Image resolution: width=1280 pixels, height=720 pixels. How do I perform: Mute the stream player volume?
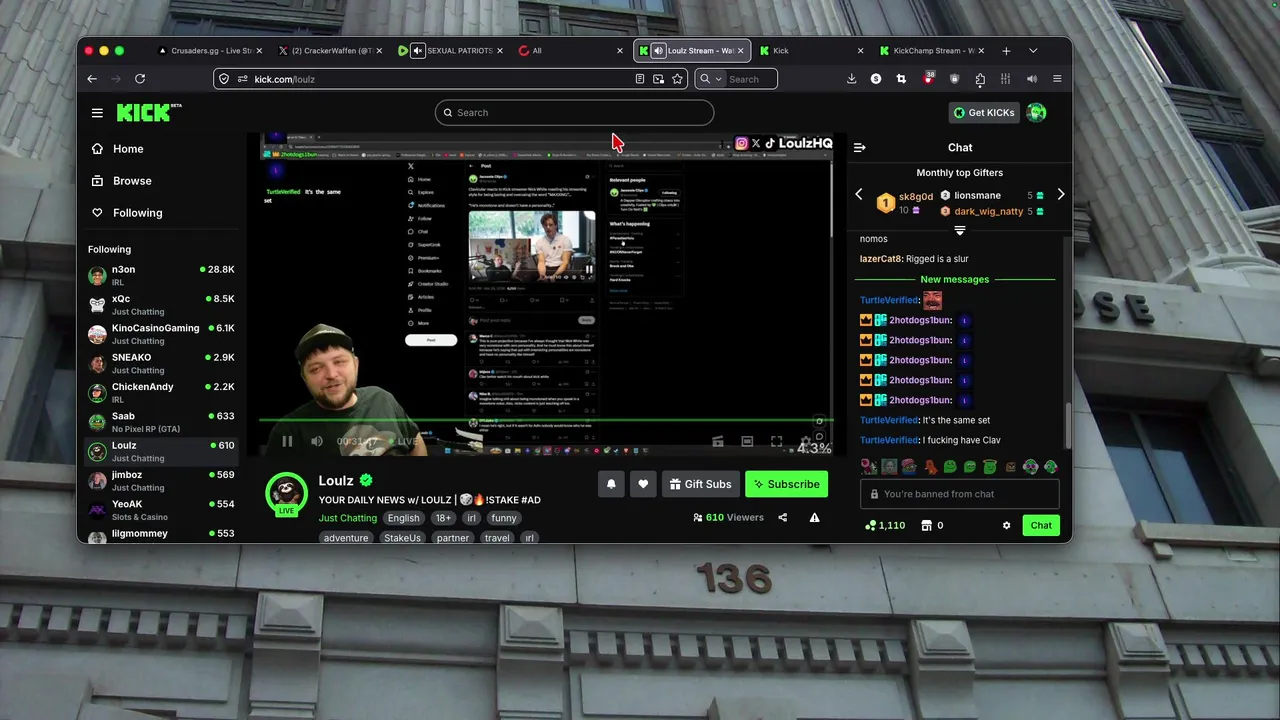(x=317, y=441)
